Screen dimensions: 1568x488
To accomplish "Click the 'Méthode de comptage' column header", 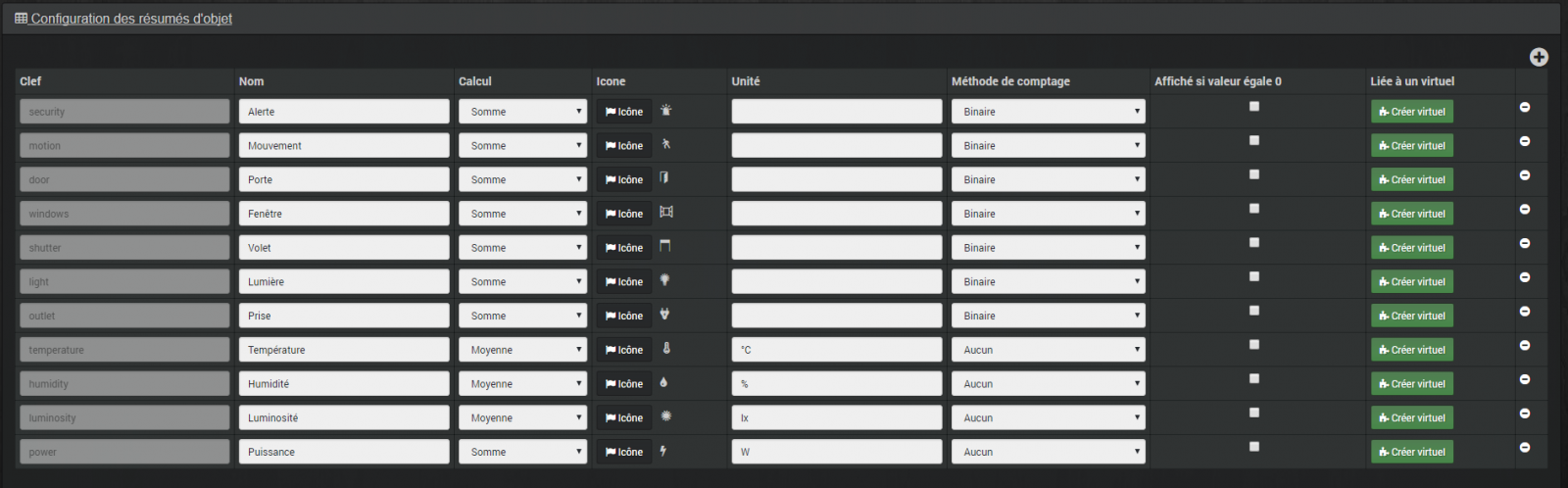I will (1010, 81).
